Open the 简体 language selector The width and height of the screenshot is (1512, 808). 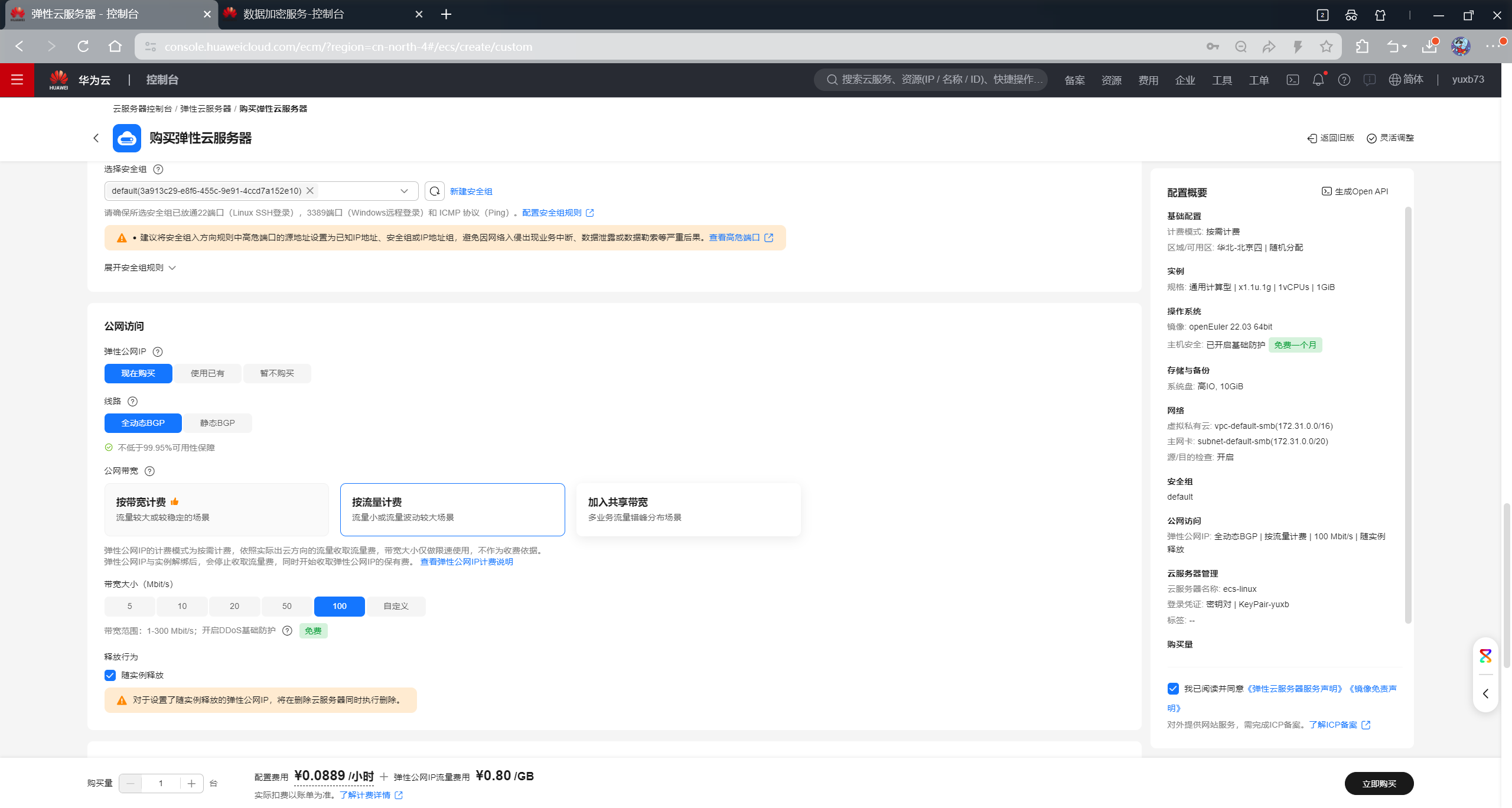point(1406,80)
